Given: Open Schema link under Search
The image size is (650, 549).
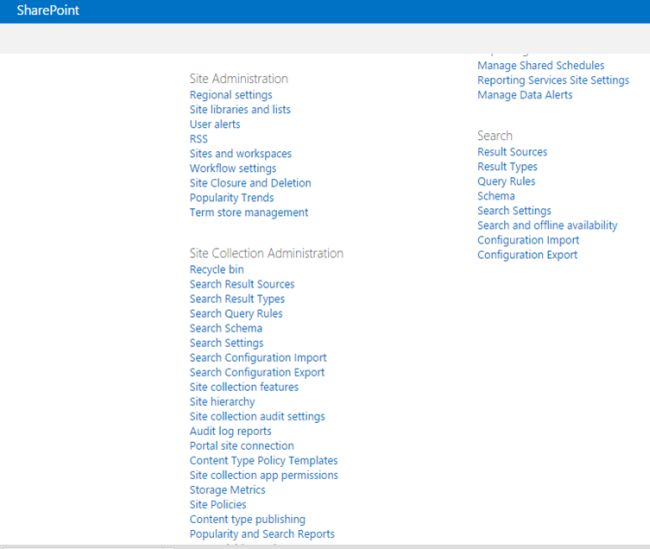Looking at the screenshot, I should click(x=496, y=196).
